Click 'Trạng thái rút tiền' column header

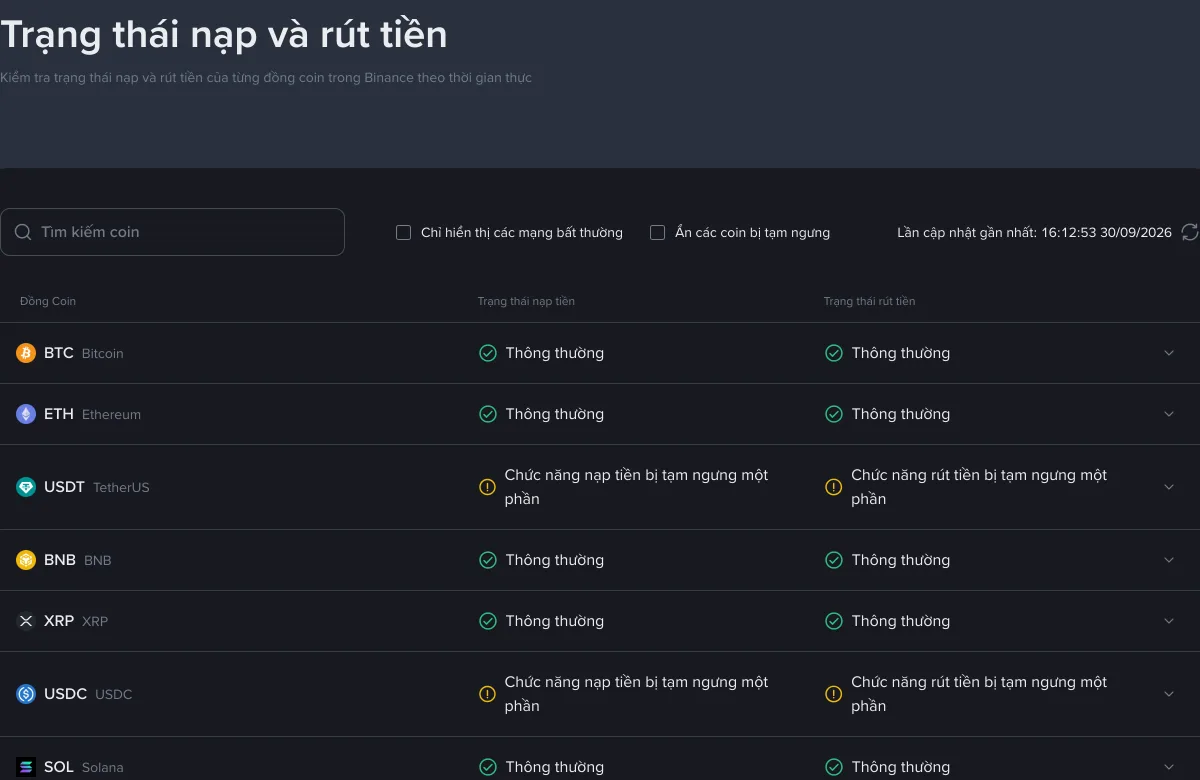click(870, 301)
